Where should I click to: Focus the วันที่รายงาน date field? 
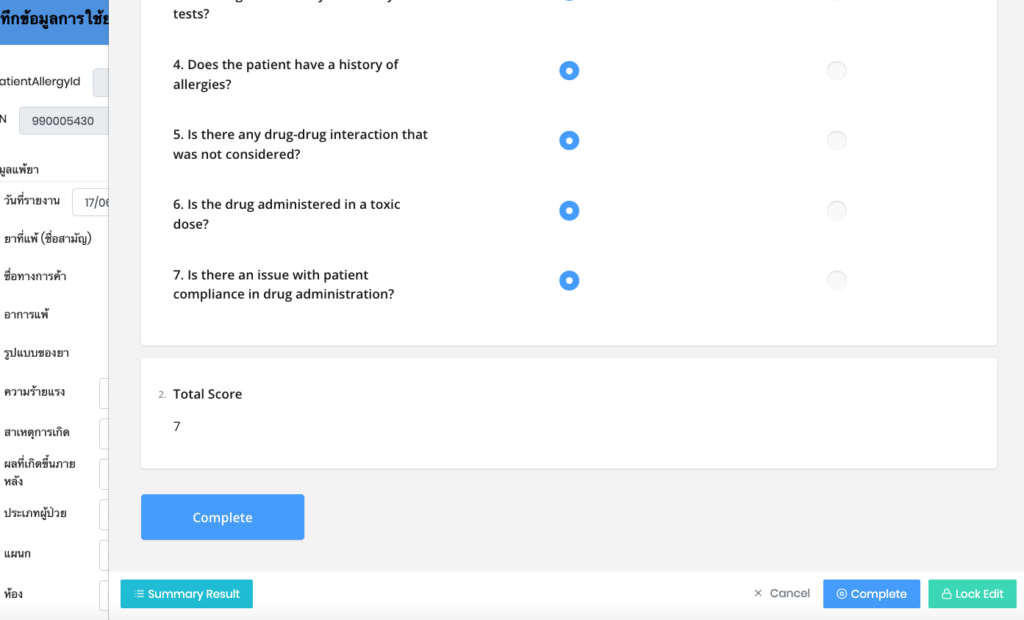pyautogui.click(x=92, y=202)
